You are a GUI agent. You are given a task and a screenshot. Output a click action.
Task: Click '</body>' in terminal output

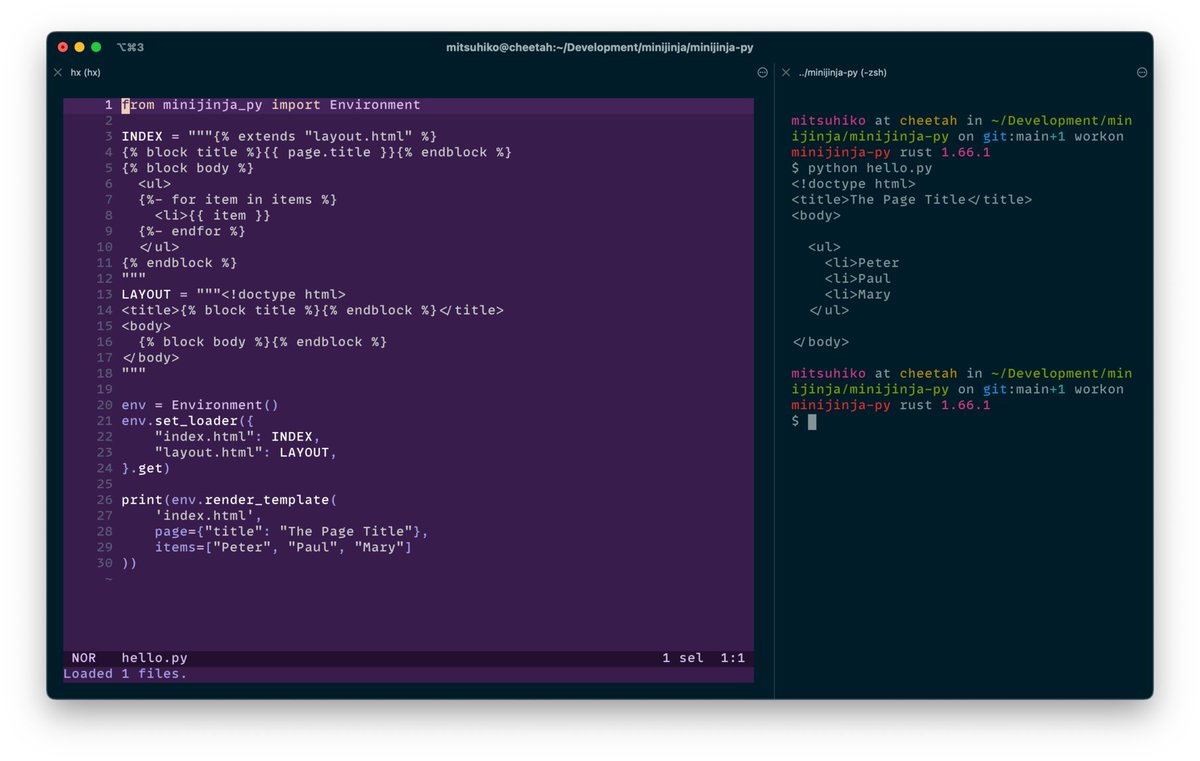pos(820,342)
